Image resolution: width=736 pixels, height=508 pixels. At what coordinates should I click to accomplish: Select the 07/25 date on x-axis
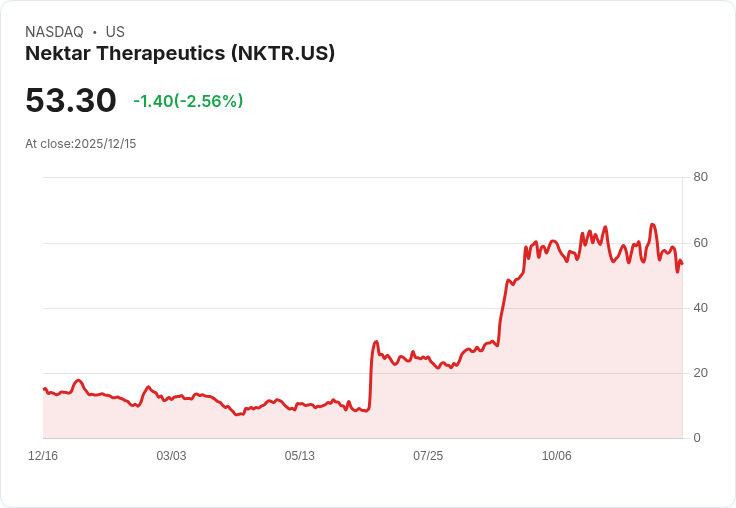tap(428, 456)
